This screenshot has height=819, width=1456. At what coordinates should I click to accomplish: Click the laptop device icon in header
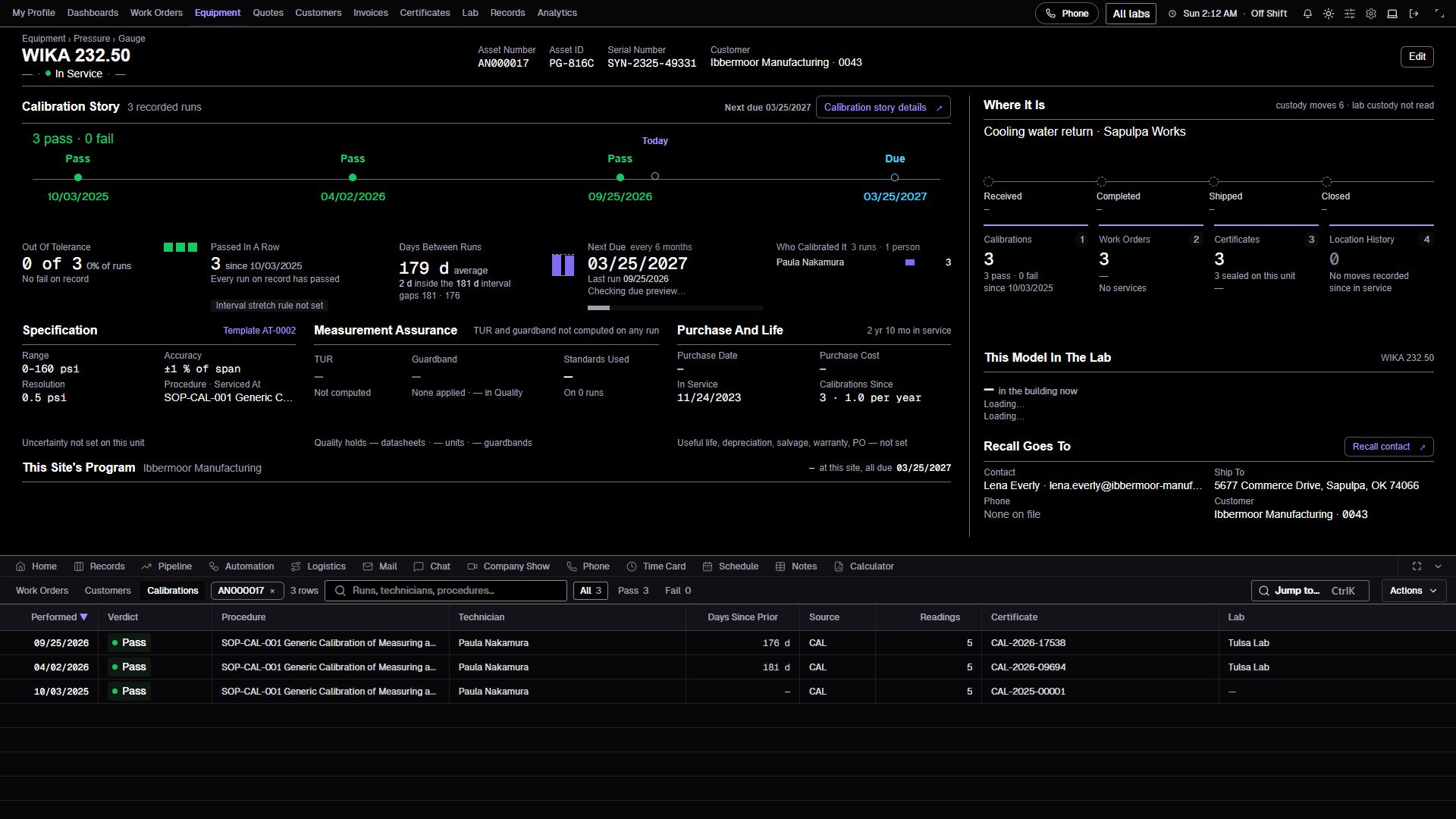[1392, 14]
